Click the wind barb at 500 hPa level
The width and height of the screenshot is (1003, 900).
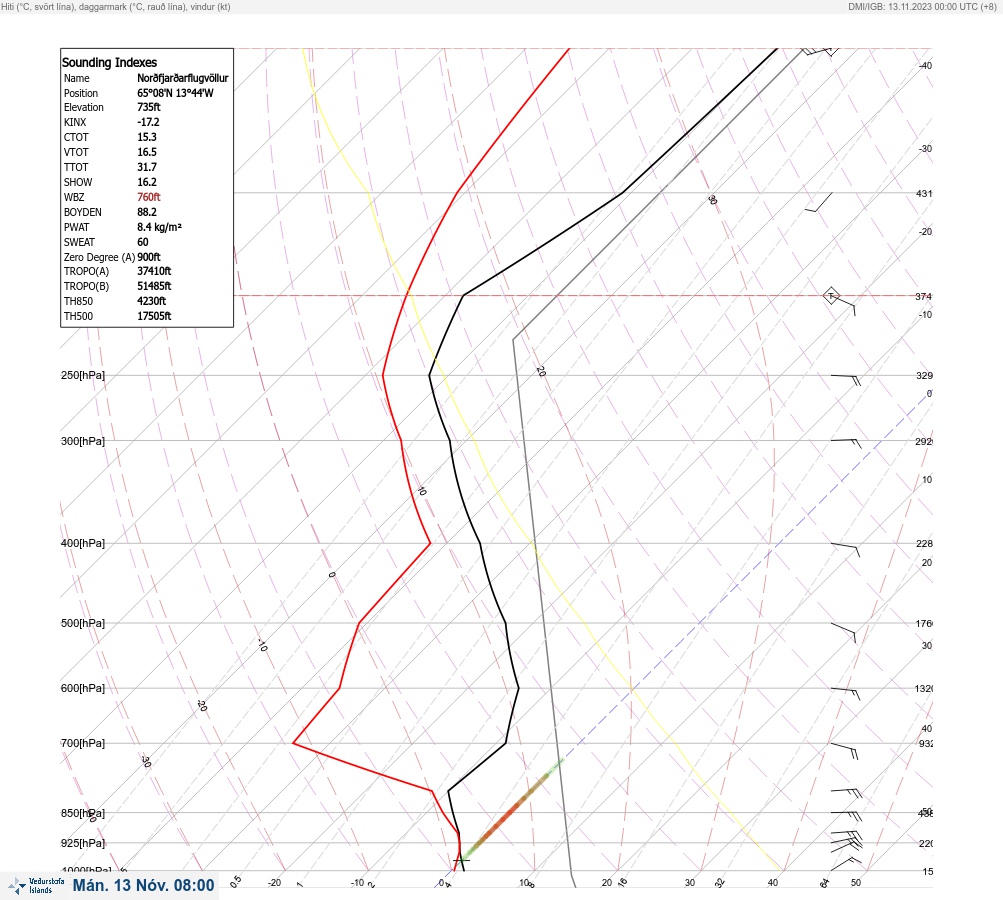pos(843,633)
